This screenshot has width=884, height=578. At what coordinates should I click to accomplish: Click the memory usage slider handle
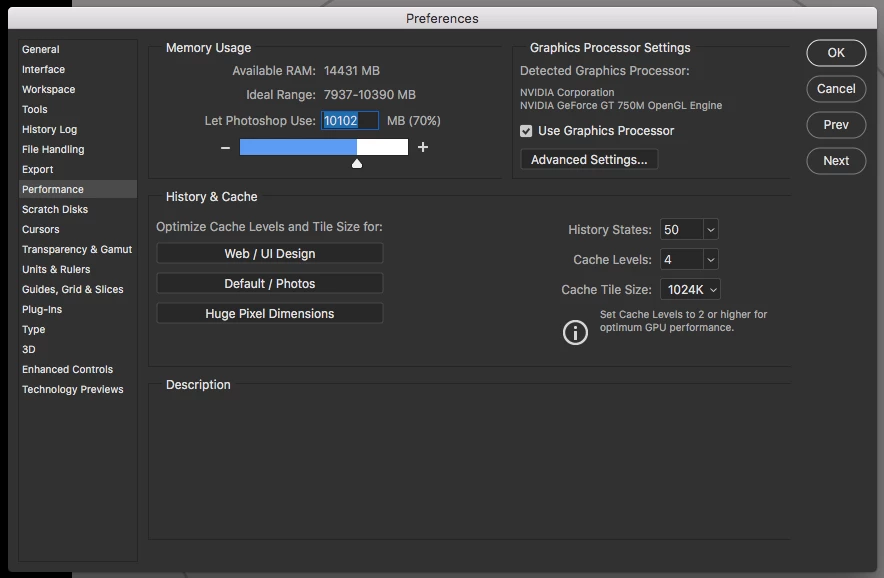coord(357,164)
